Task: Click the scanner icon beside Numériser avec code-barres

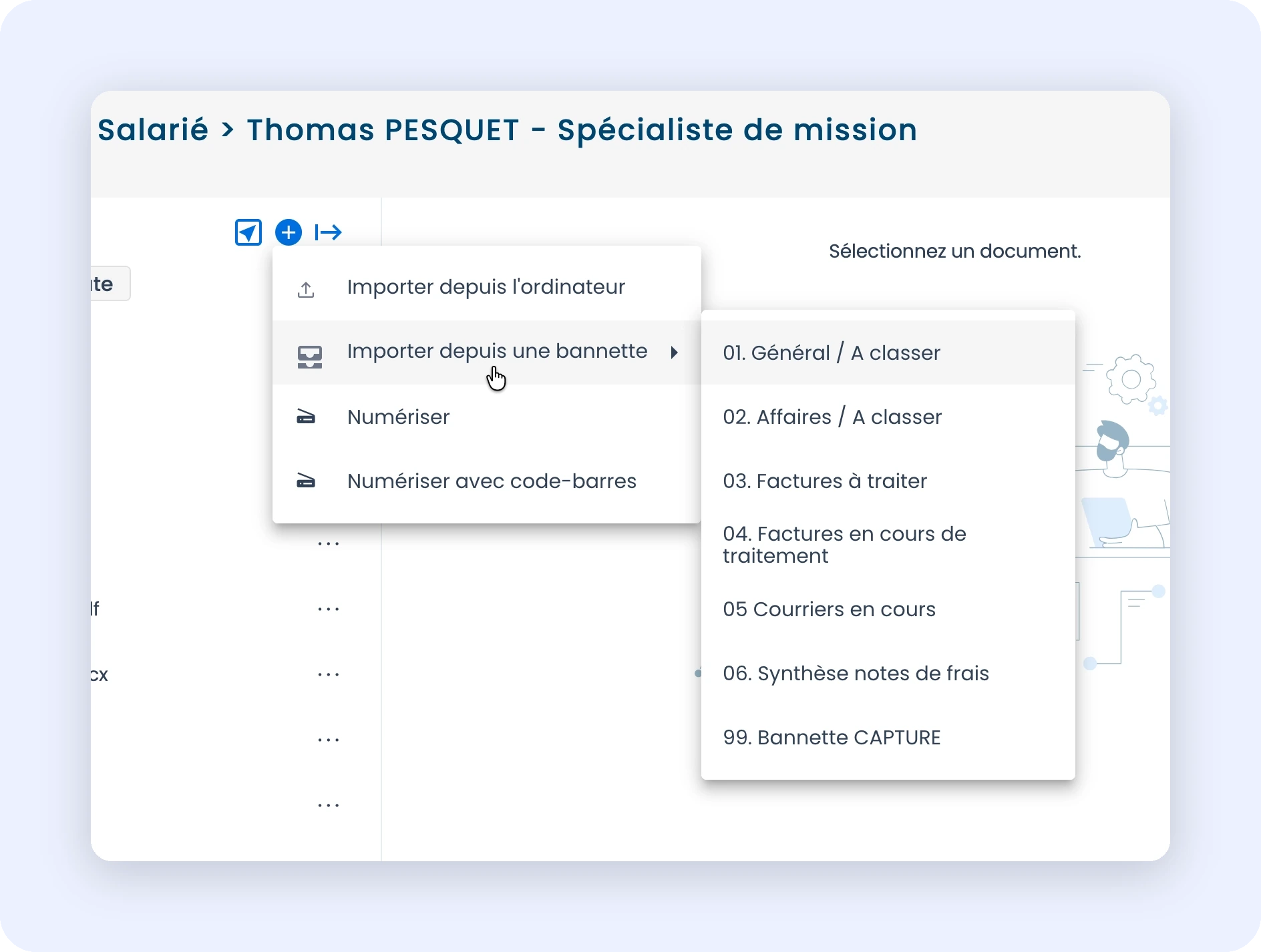Action: pyautogui.click(x=306, y=481)
